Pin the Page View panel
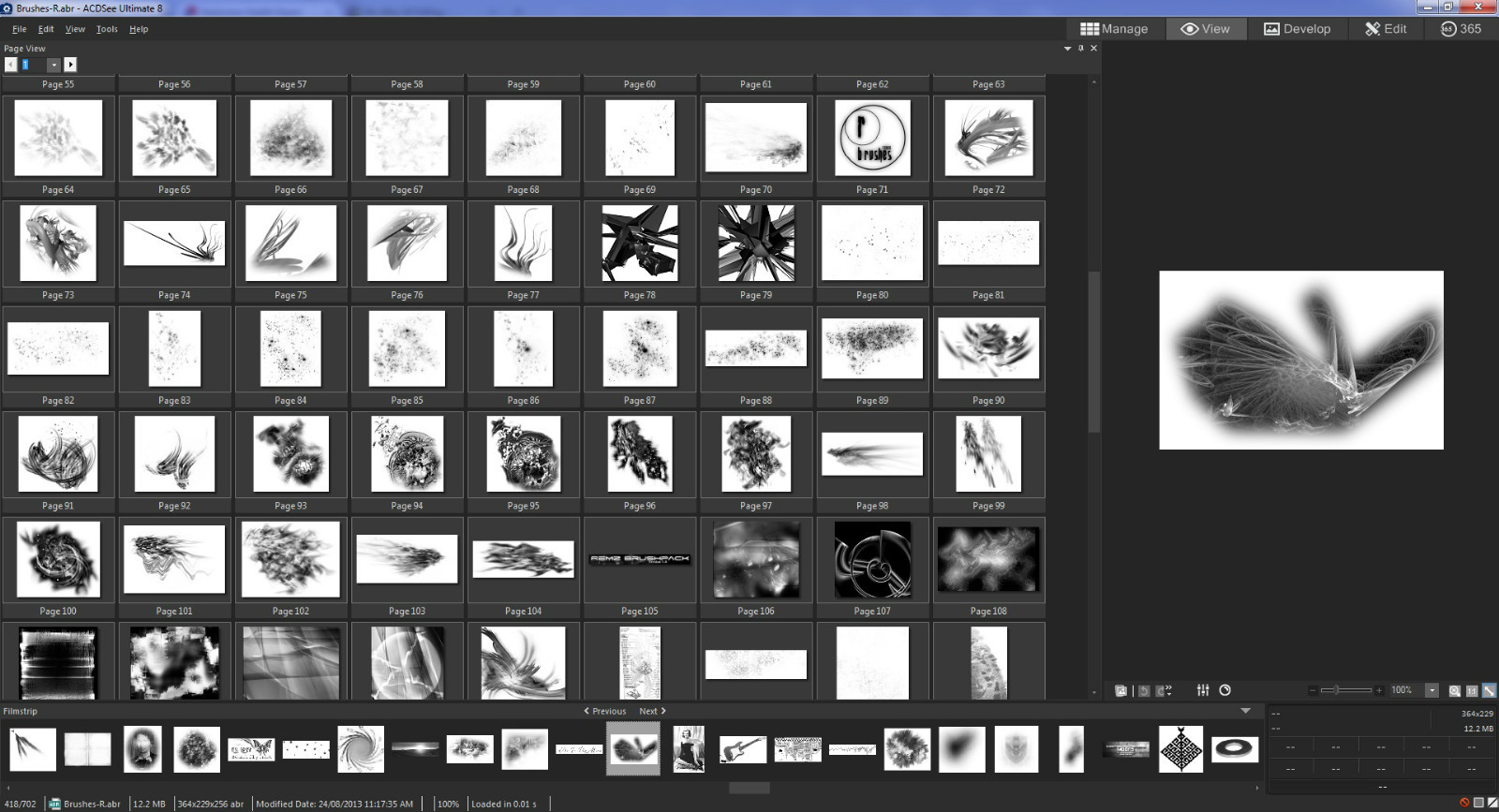The width and height of the screenshot is (1499, 812). (1080, 49)
